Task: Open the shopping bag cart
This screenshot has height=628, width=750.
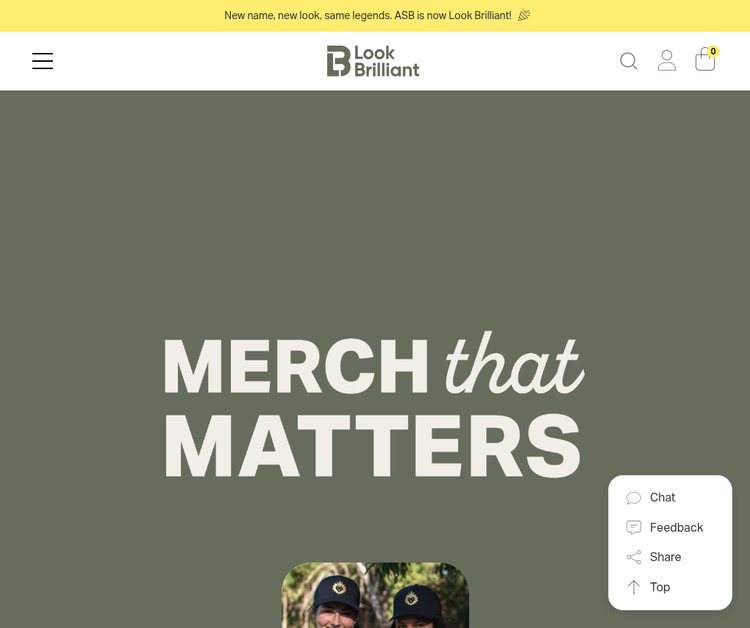Action: click(x=705, y=60)
